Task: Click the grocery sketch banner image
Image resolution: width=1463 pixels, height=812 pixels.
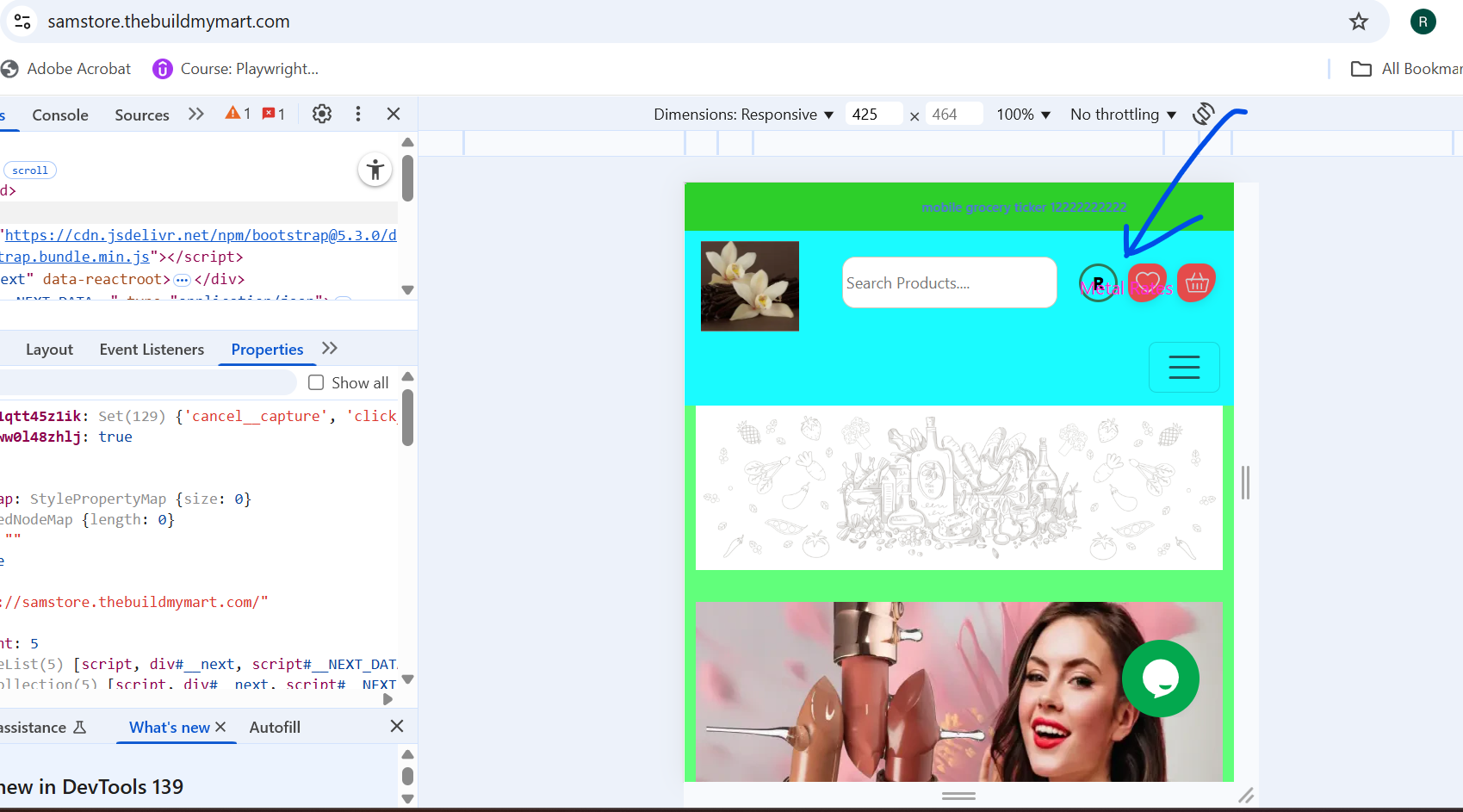Action: pos(958,487)
